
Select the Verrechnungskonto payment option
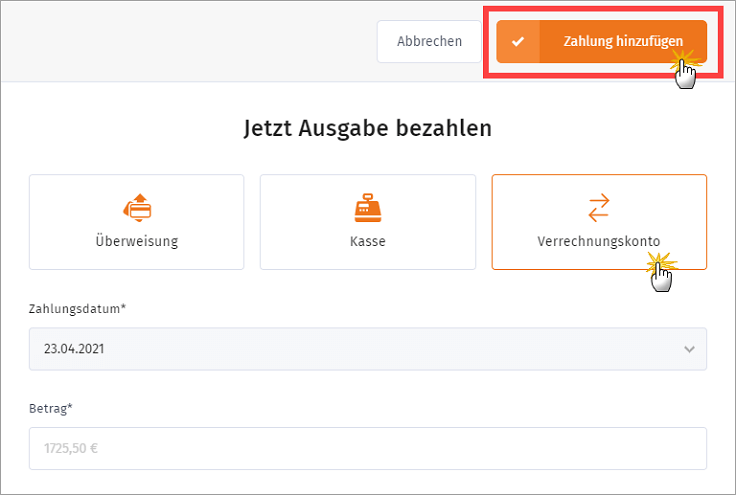pos(599,222)
